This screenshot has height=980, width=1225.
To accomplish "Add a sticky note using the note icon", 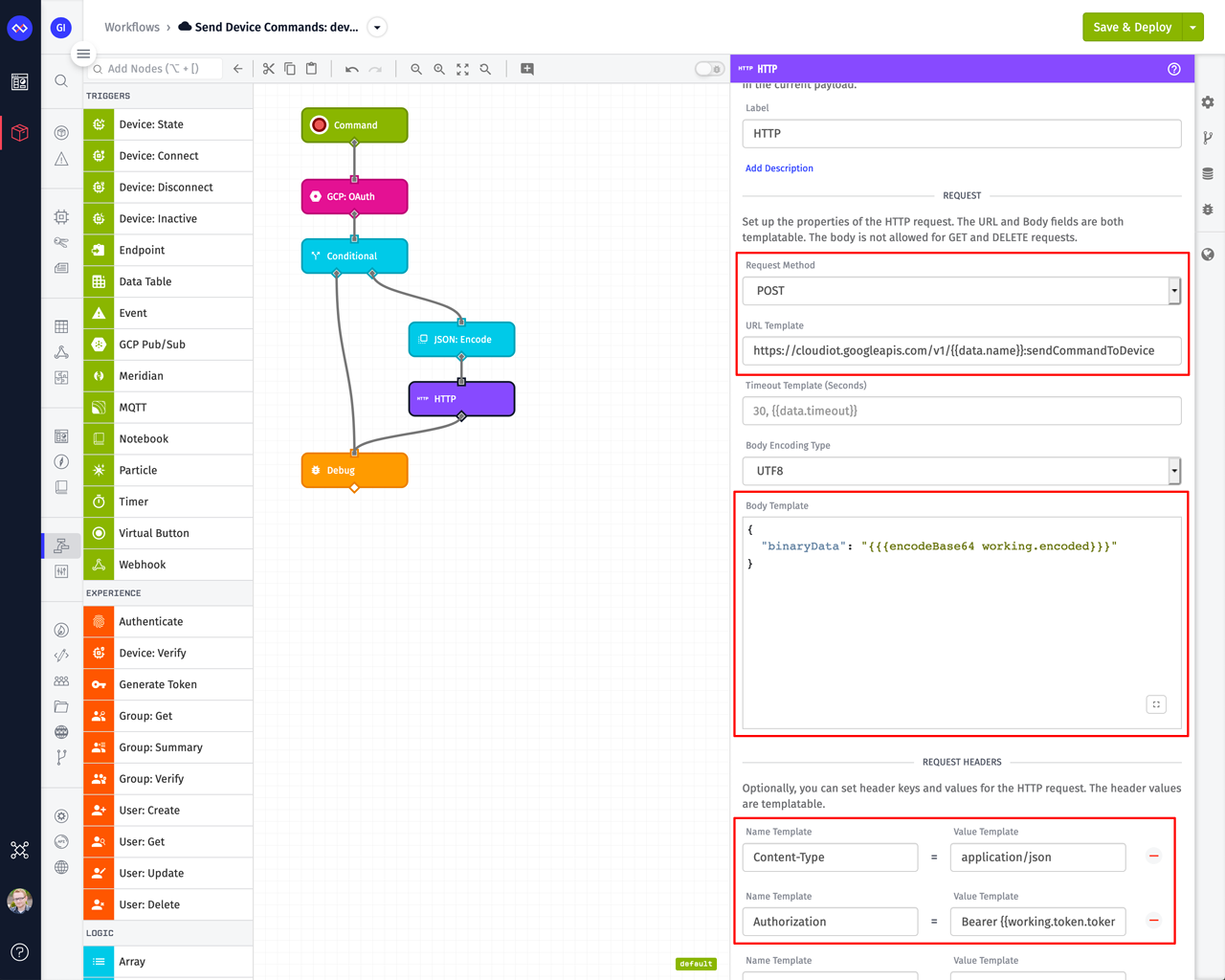I will pyautogui.click(x=526, y=69).
